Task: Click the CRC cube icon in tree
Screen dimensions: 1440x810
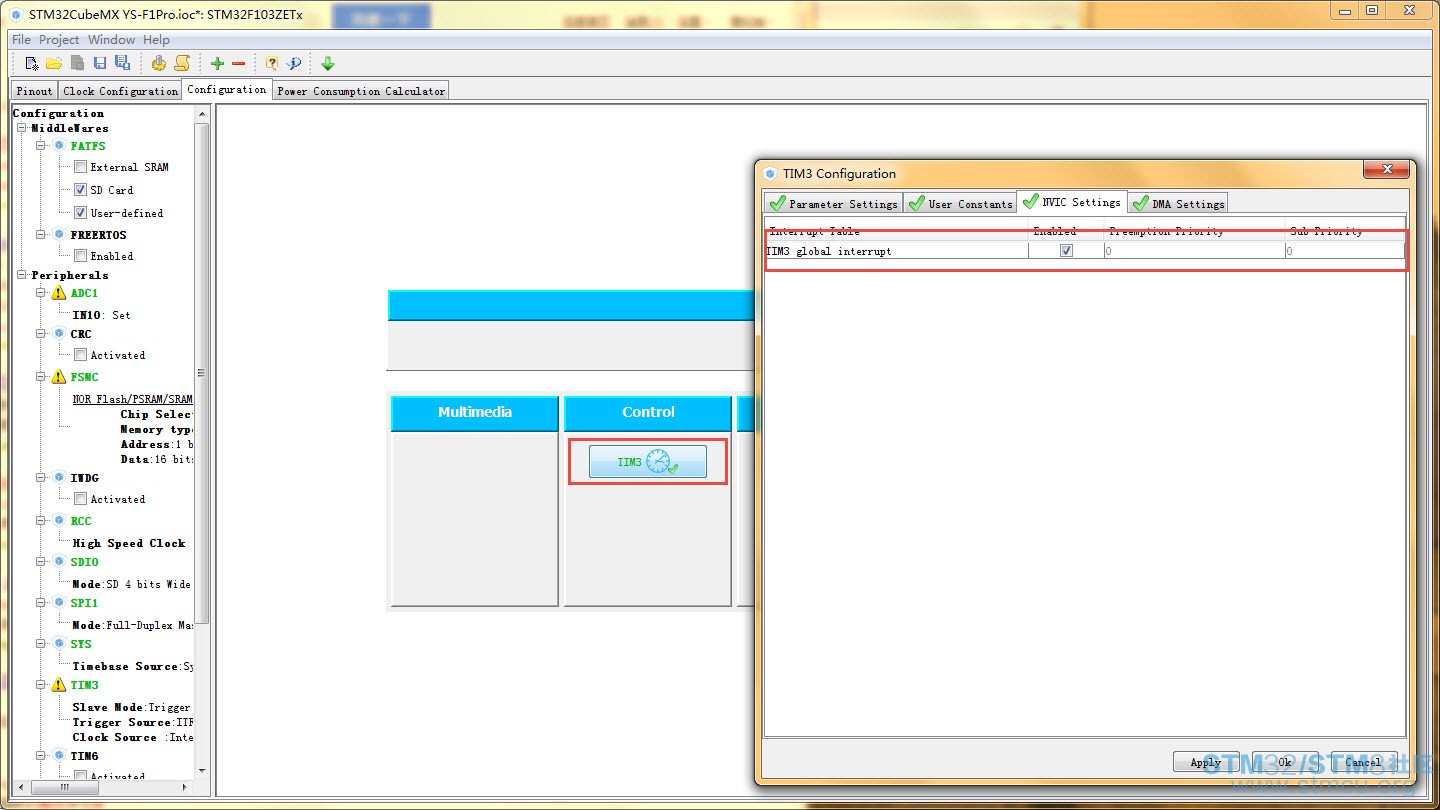Action: pyautogui.click(x=59, y=334)
